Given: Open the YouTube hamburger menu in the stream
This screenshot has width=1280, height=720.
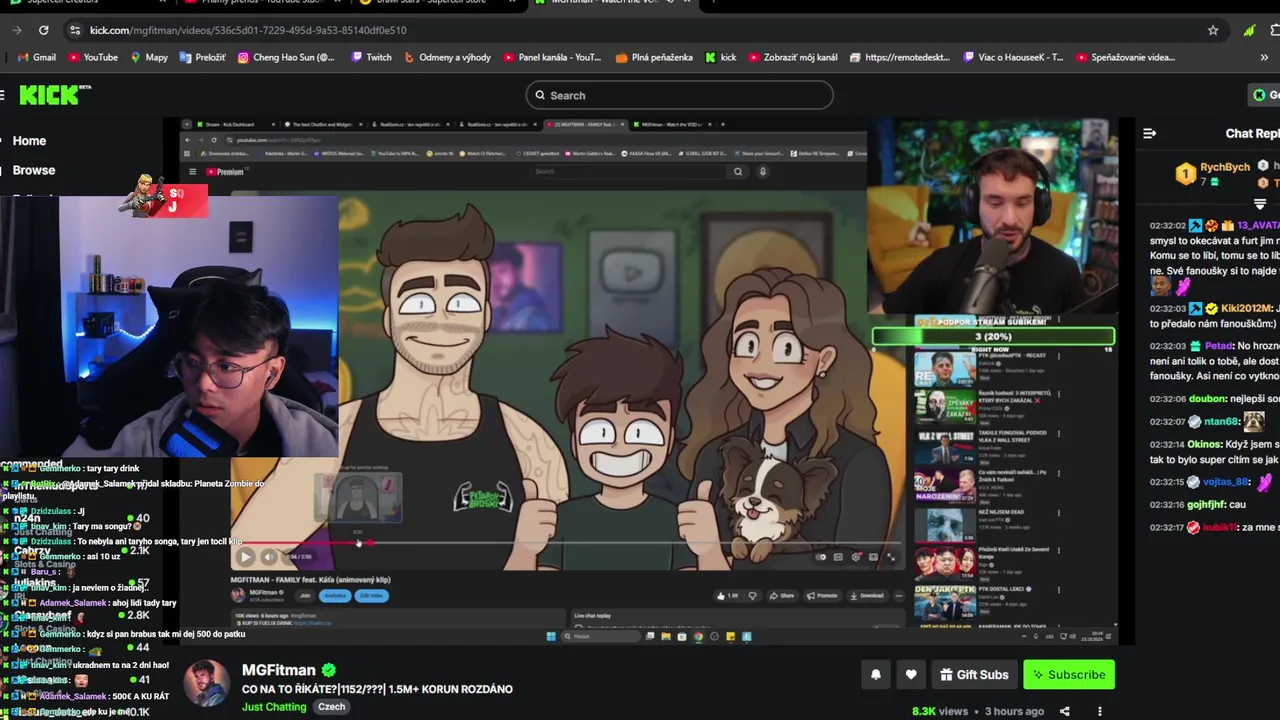Looking at the screenshot, I should (x=192, y=172).
